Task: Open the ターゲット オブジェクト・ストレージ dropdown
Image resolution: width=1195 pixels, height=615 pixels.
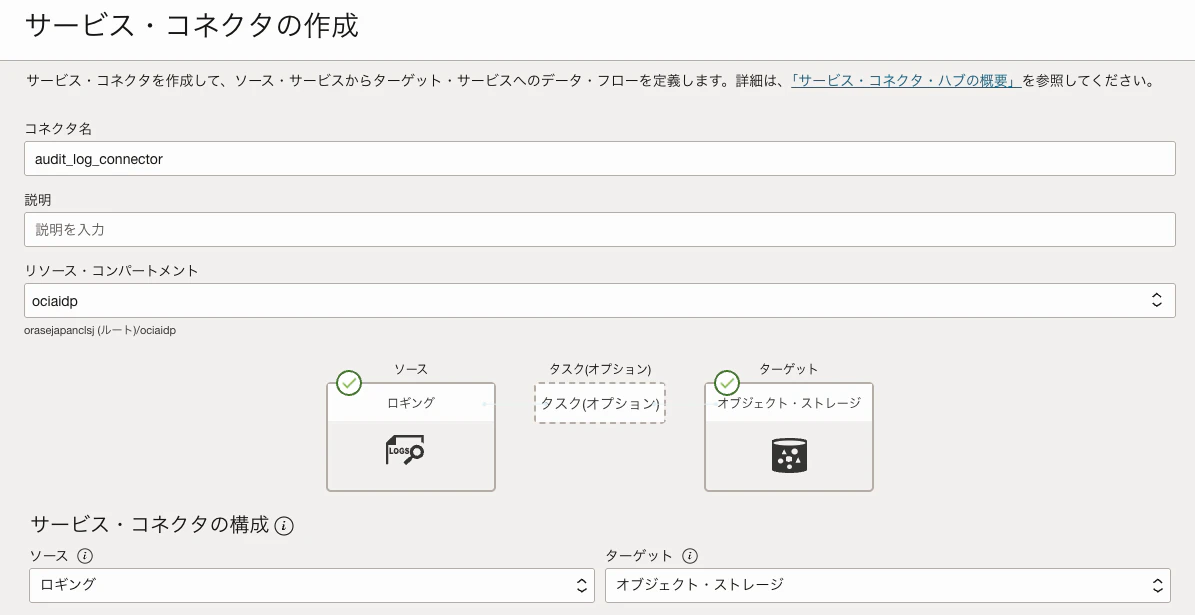Action: click(x=888, y=585)
